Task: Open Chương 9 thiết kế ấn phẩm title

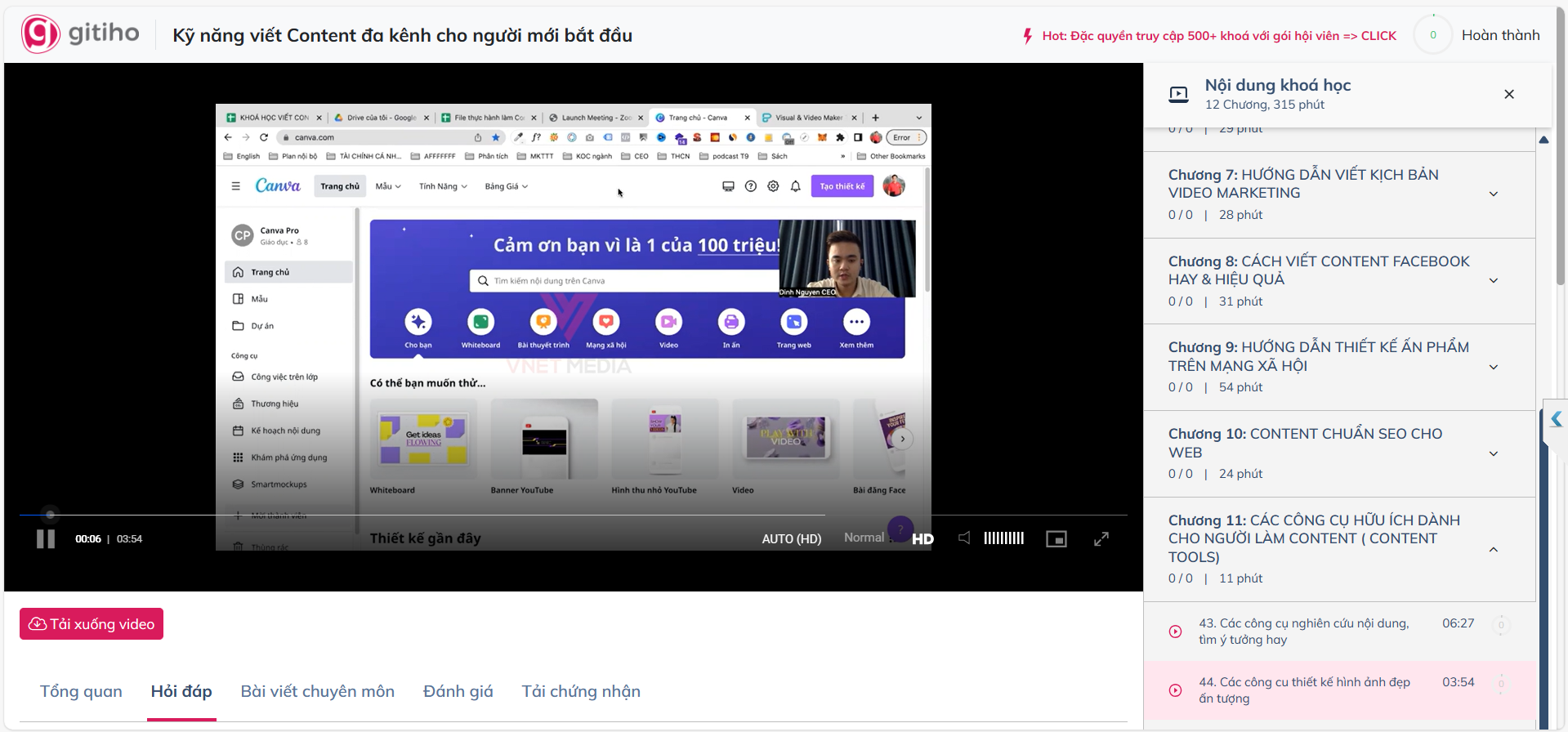Action: 1319,356
